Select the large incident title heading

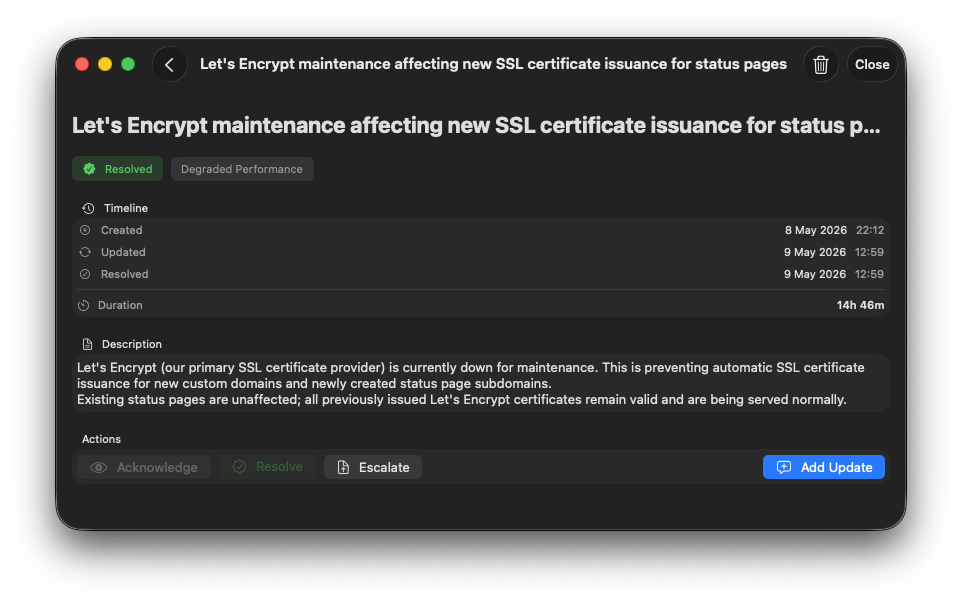tap(476, 126)
